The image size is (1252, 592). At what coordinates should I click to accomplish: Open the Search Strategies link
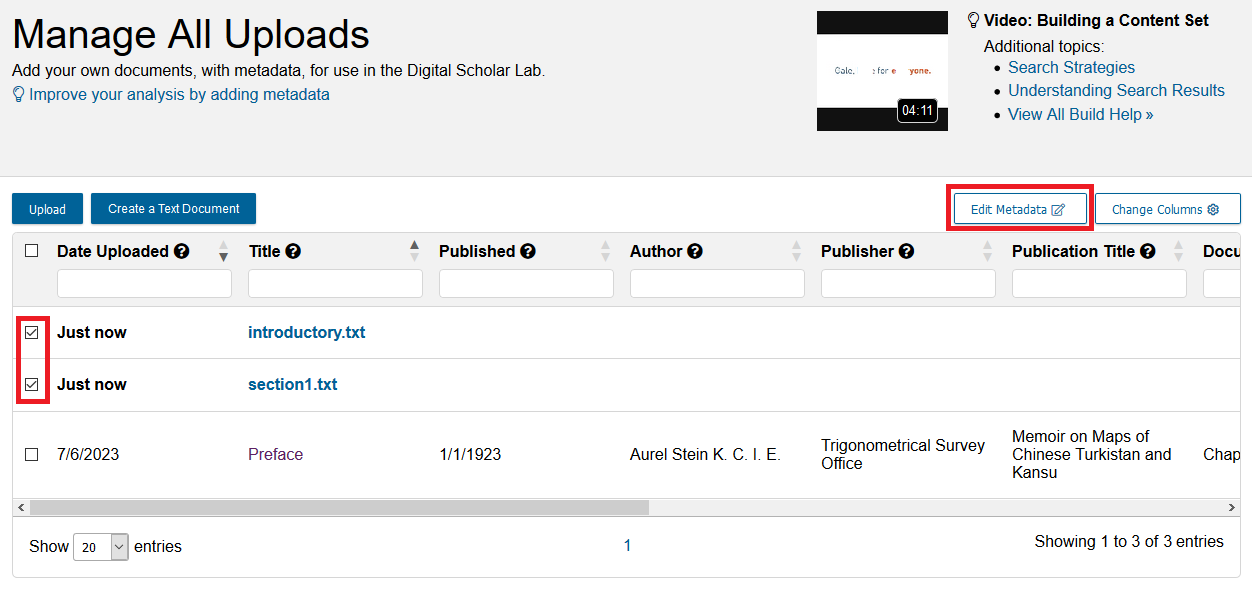1070,67
